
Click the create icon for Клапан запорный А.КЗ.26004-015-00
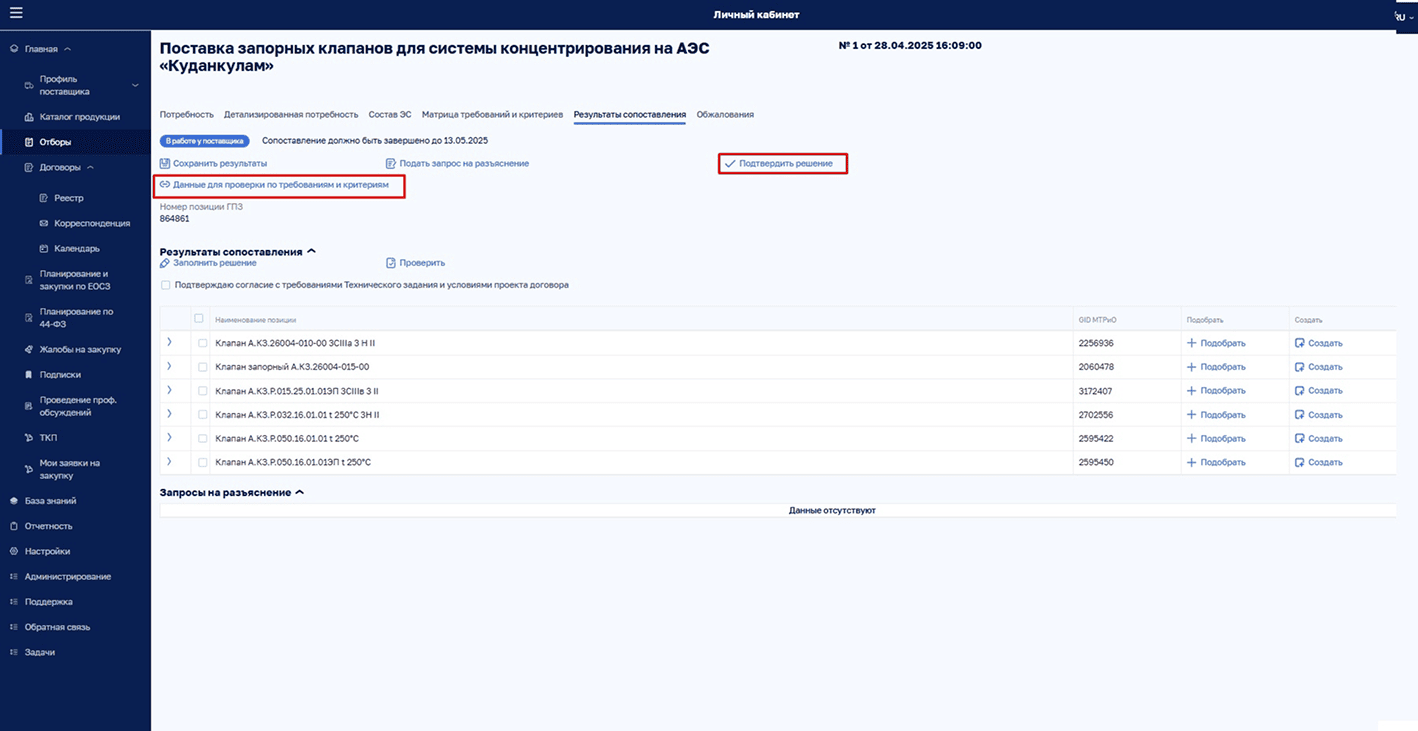(1300, 367)
